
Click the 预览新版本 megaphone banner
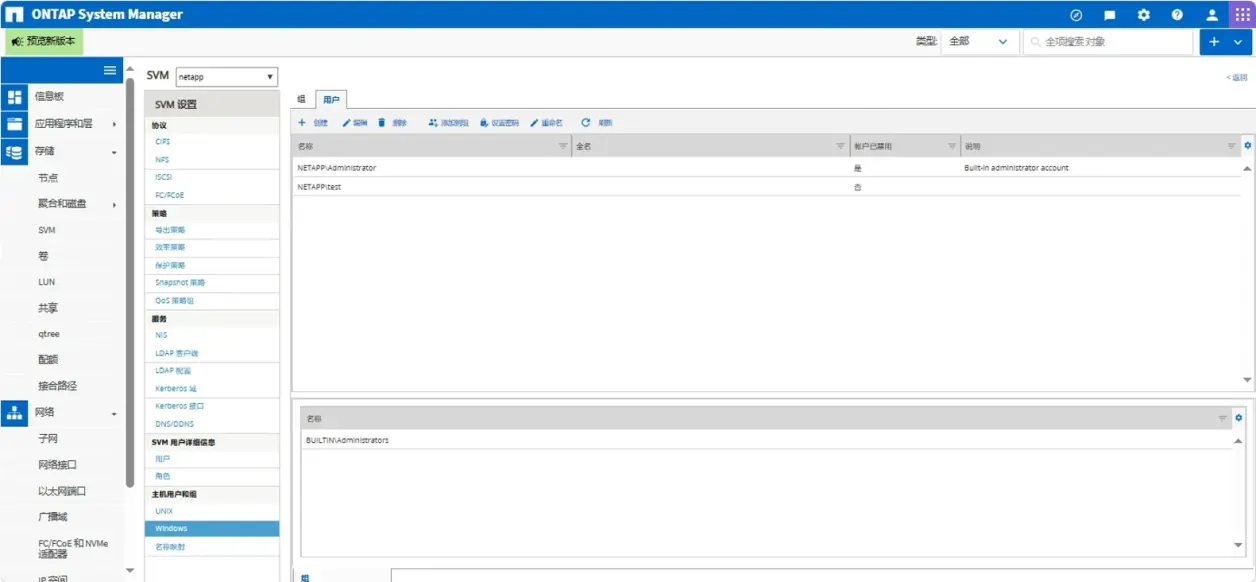click(43, 41)
